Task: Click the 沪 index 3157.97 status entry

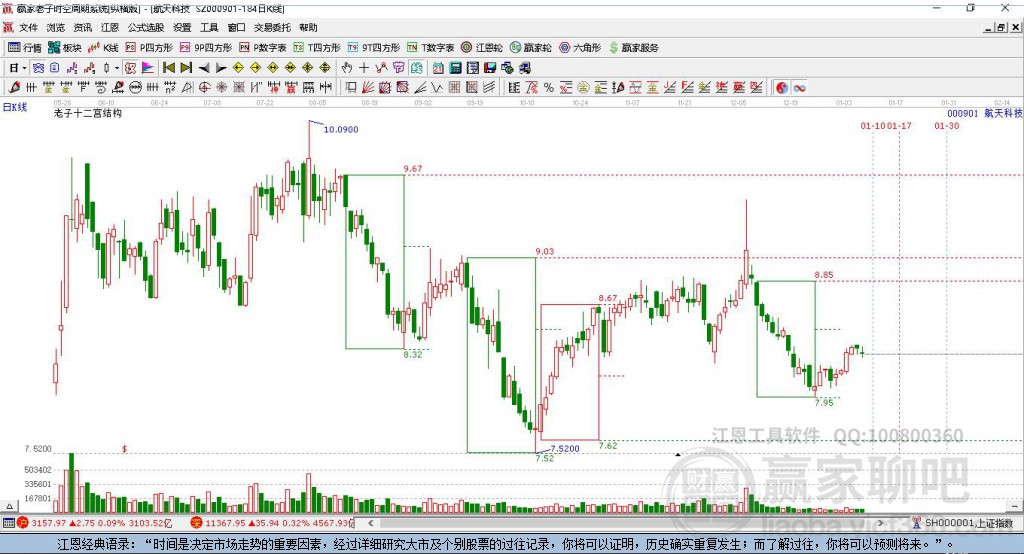Action: [97, 523]
